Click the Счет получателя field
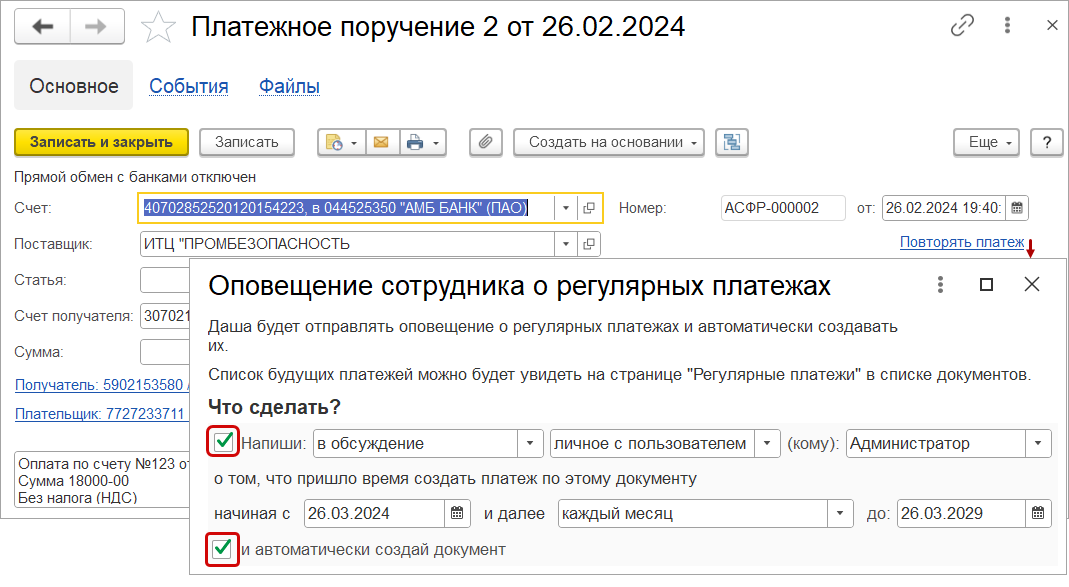Screen dimensions: 1069x587 (165, 316)
